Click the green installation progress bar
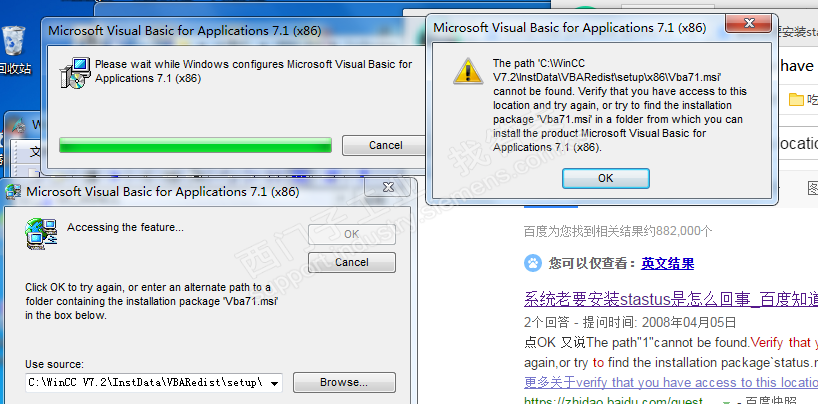 (195, 145)
